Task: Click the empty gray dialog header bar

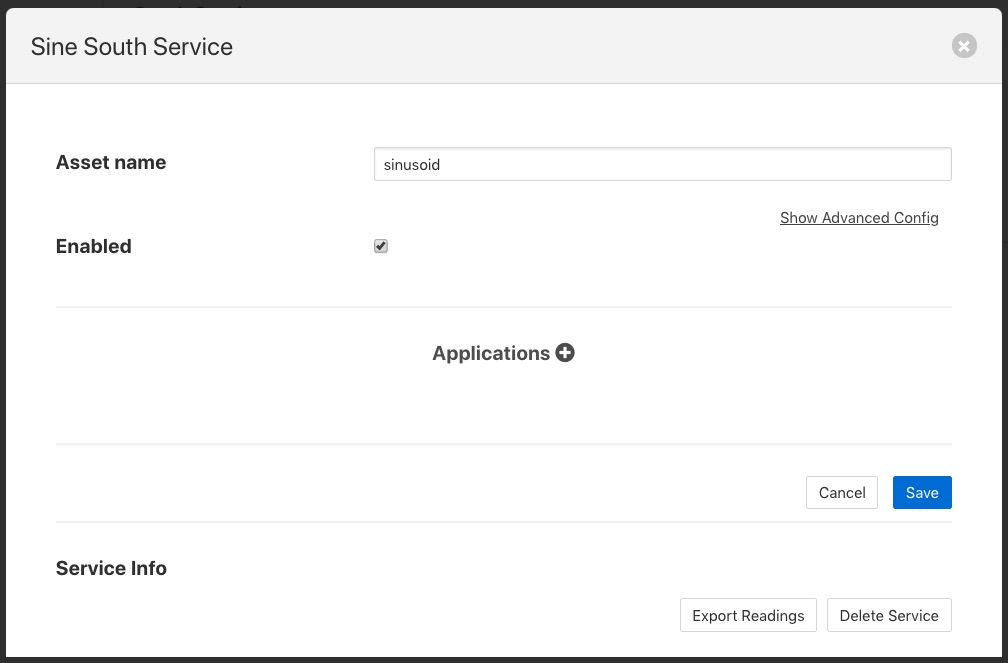Action: click(600, 46)
